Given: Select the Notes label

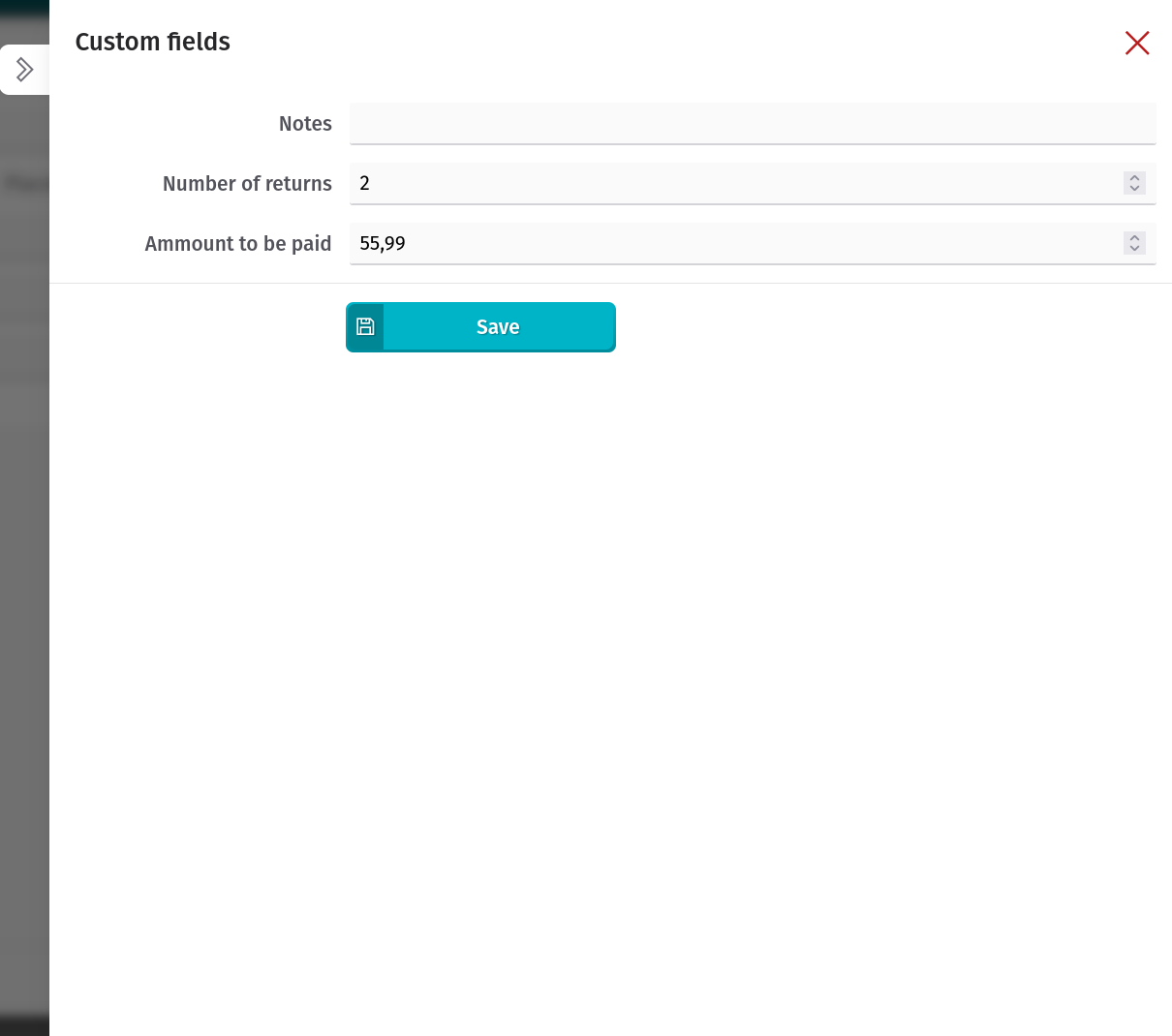Looking at the screenshot, I should pyautogui.click(x=305, y=124).
